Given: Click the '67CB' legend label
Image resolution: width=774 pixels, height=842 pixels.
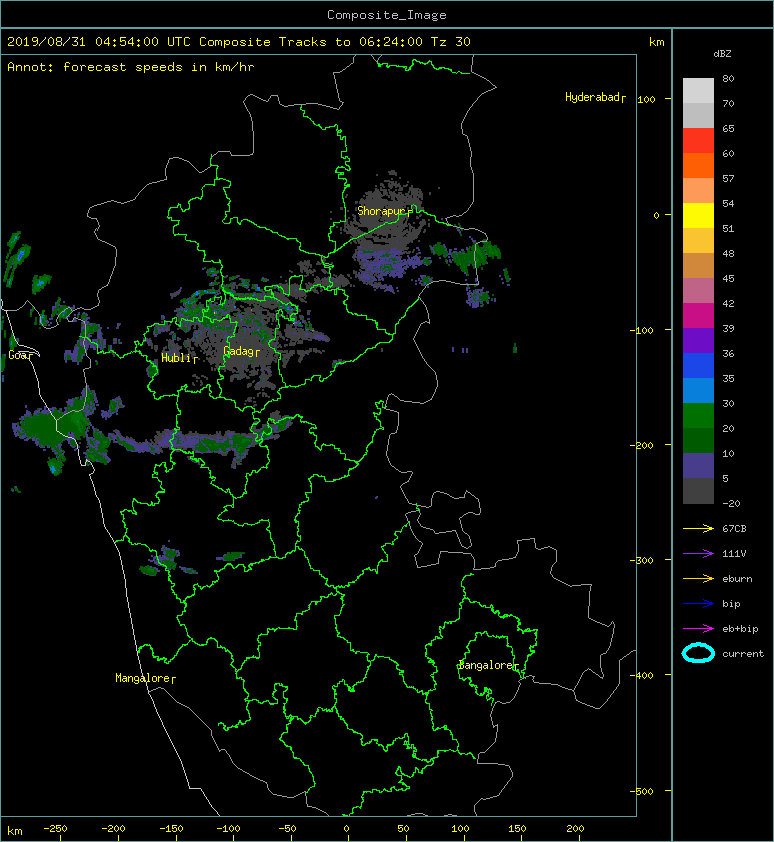Looking at the screenshot, I should click(x=734, y=529).
